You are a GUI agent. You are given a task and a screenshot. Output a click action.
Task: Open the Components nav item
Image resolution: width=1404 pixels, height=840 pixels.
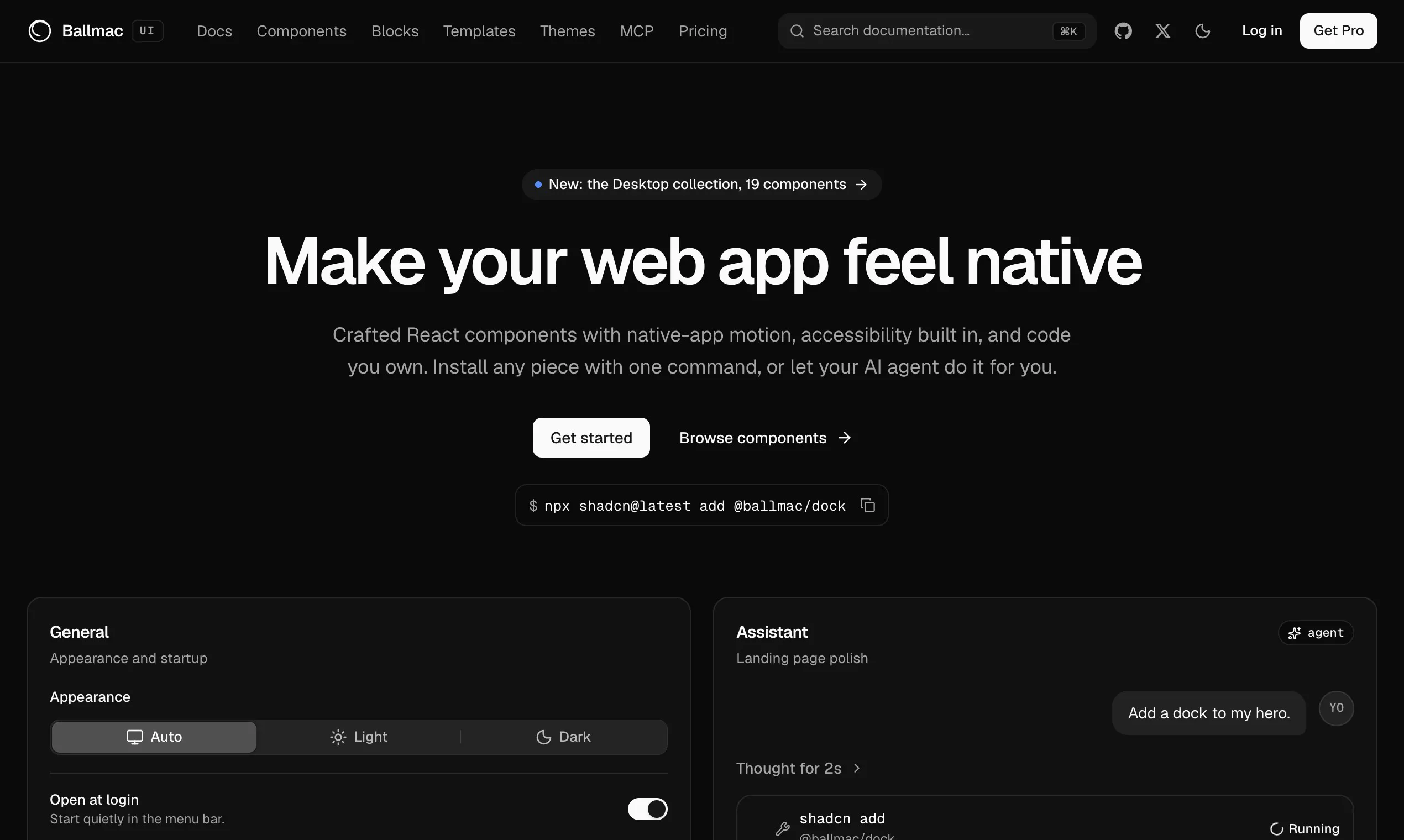(301, 30)
